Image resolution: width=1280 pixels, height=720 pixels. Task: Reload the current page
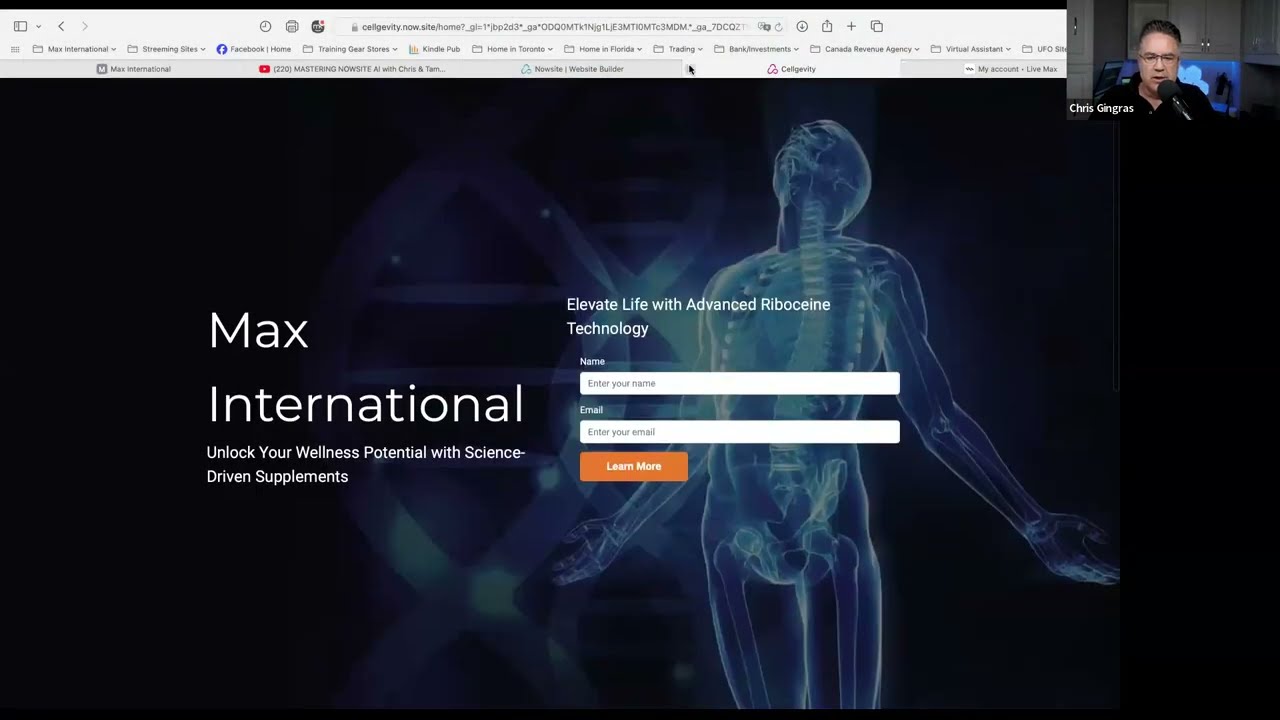778,27
